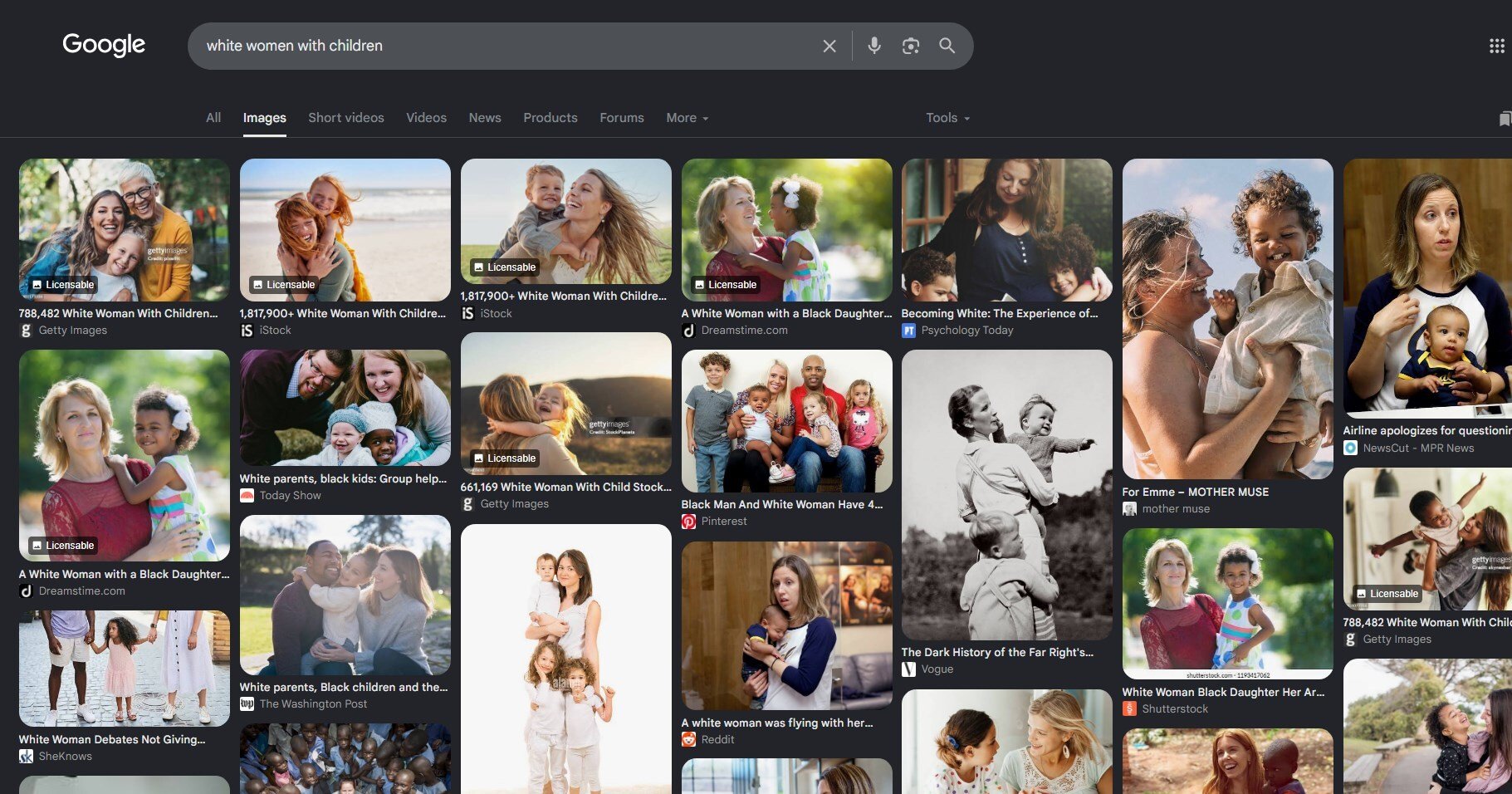
Task: Click the NewsCut - MPR News favicon
Action: [x=1350, y=448]
